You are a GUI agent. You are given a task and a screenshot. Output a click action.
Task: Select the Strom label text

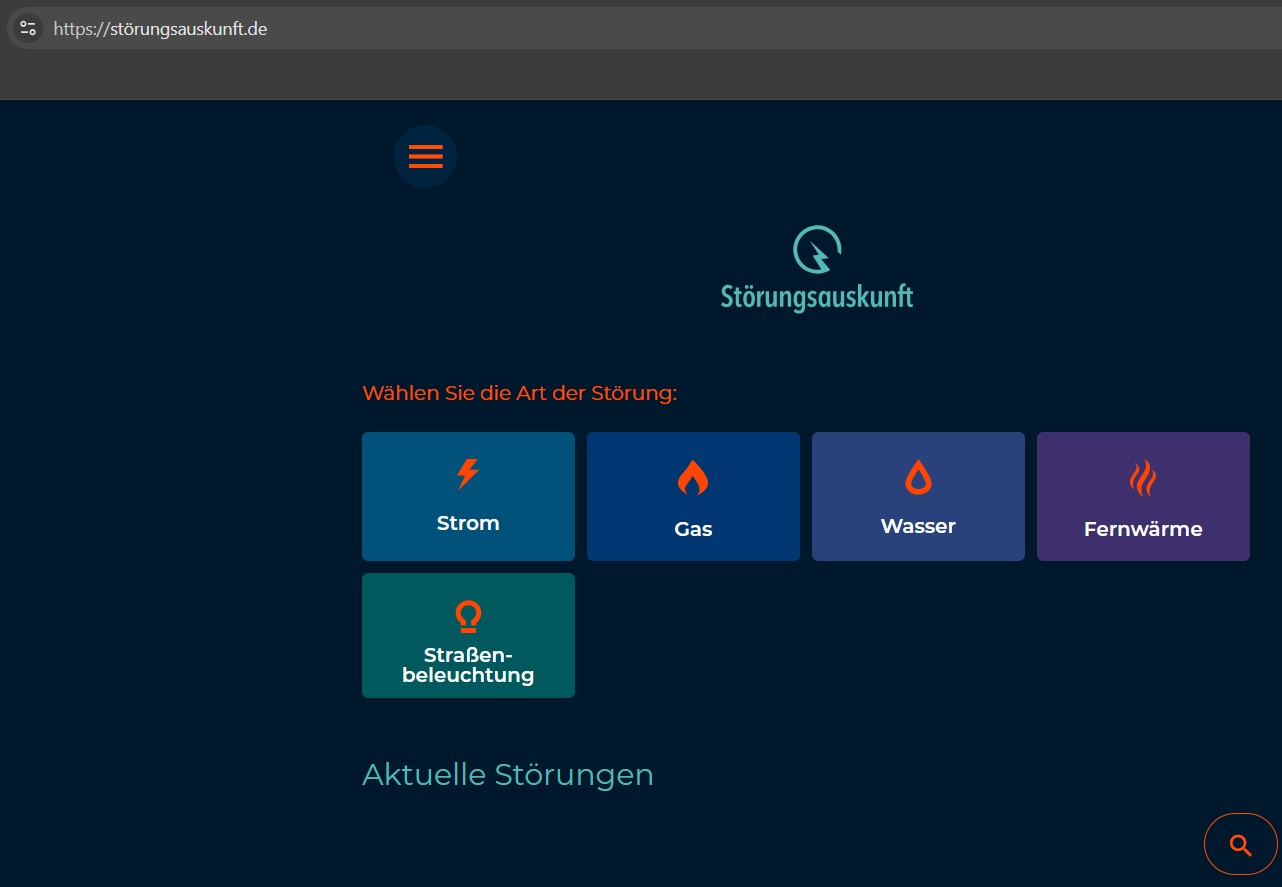click(468, 523)
